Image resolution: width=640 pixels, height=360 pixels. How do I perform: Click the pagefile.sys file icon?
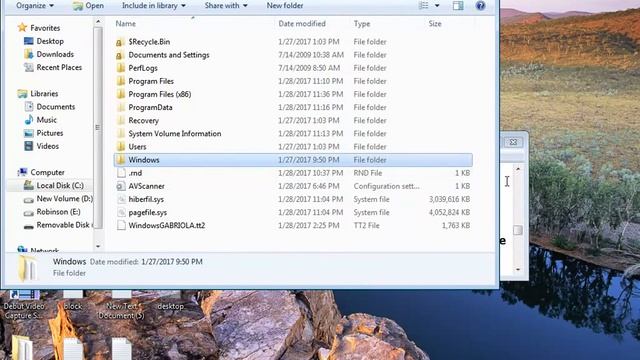pos(121,212)
